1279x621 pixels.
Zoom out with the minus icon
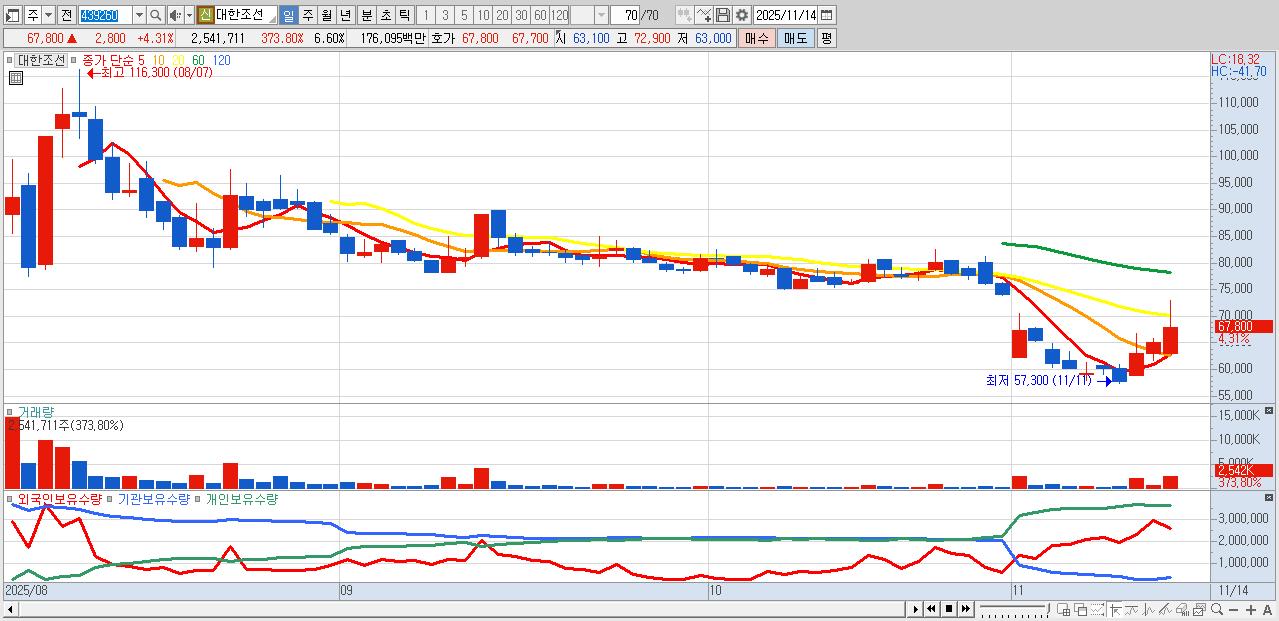pos(1234,609)
